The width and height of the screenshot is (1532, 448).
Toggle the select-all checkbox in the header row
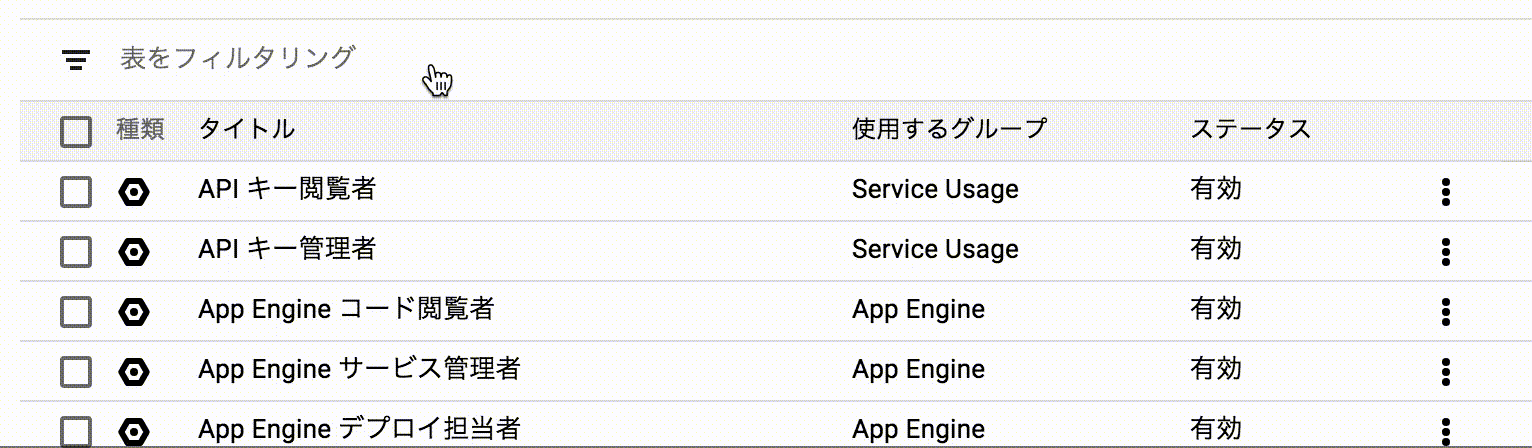click(76, 131)
